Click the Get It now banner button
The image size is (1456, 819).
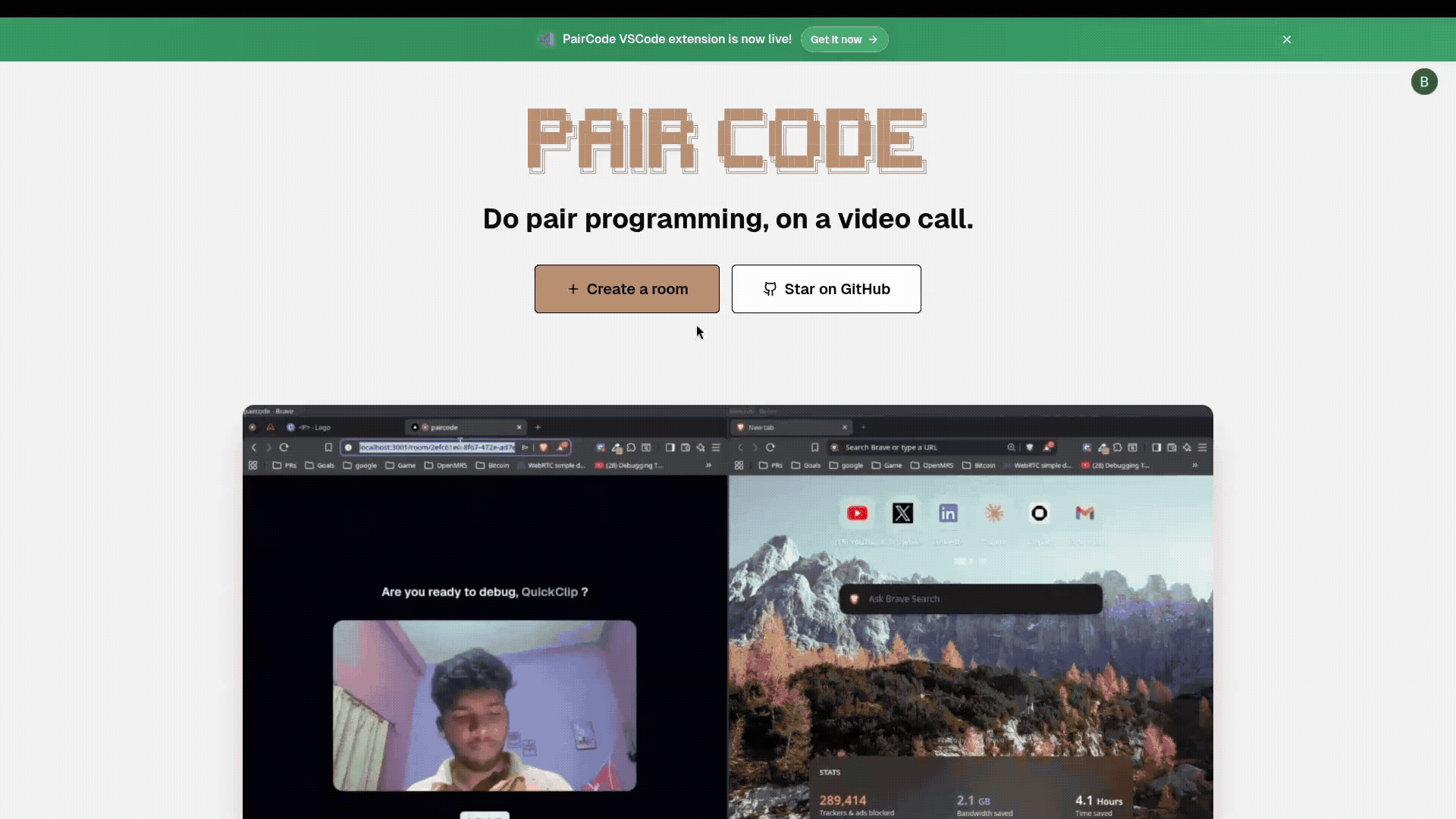pos(844,39)
